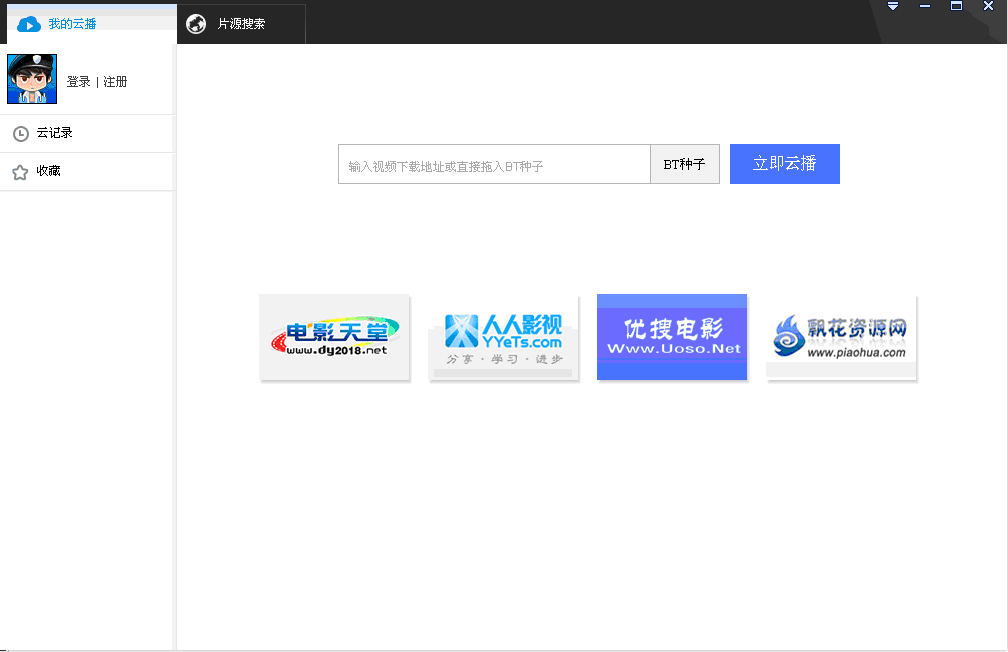The width and height of the screenshot is (1008, 652).
Task: Click the star icon beside 收藏
Action: [x=21, y=171]
